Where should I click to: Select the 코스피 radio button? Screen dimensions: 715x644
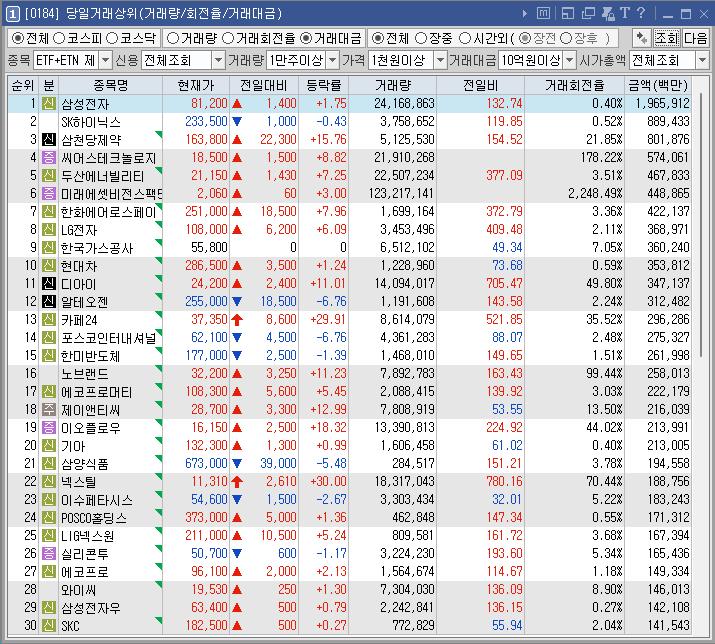point(59,38)
